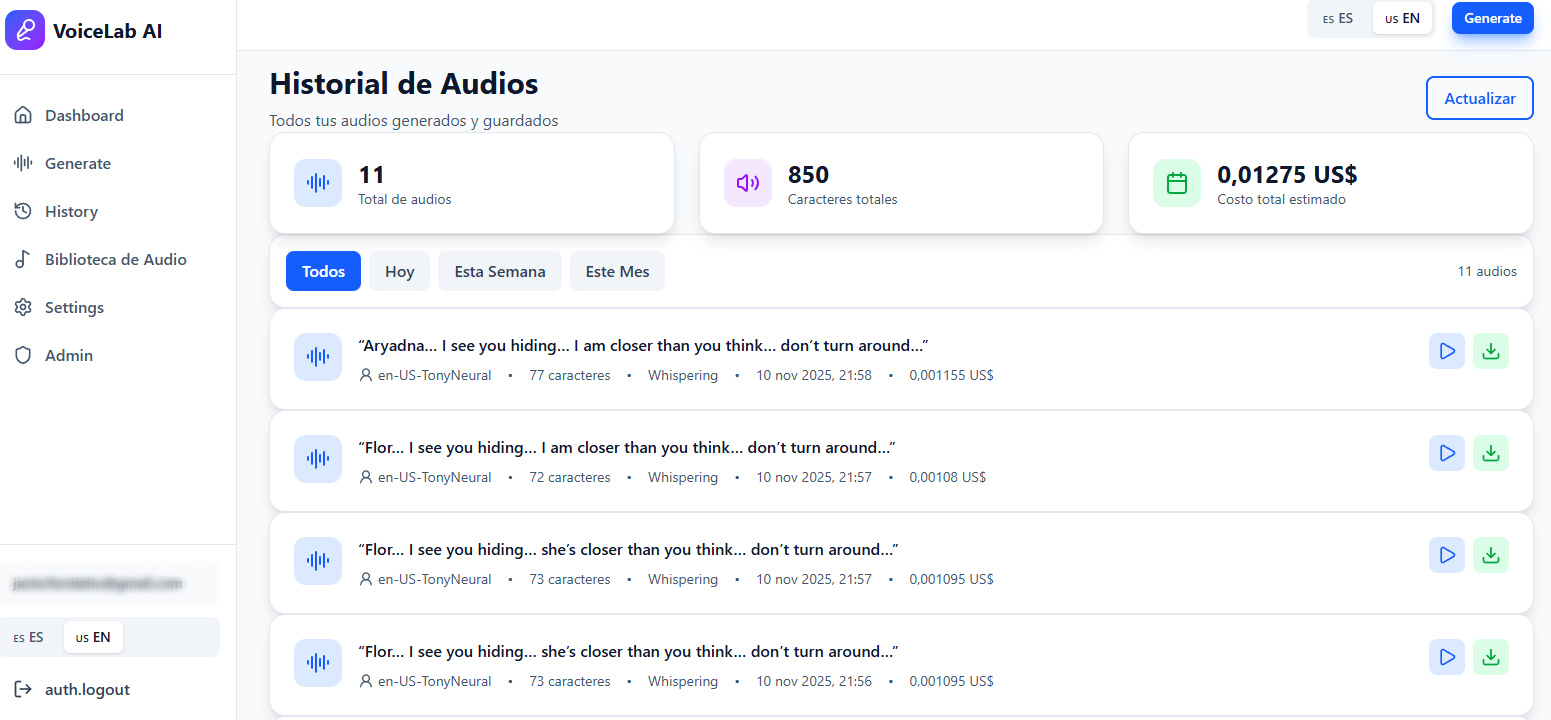Select the Todos filter

[x=323, y=271]
